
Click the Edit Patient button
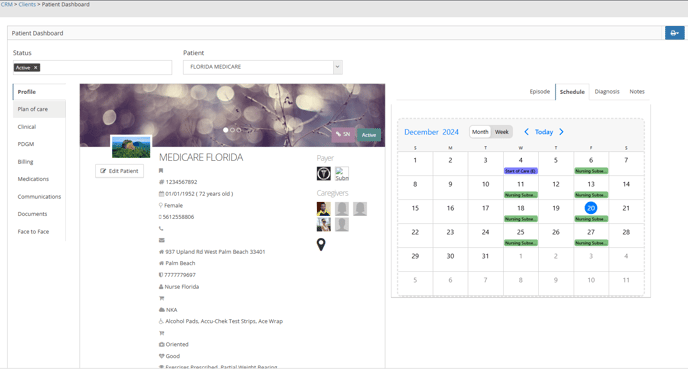[119, 171]
